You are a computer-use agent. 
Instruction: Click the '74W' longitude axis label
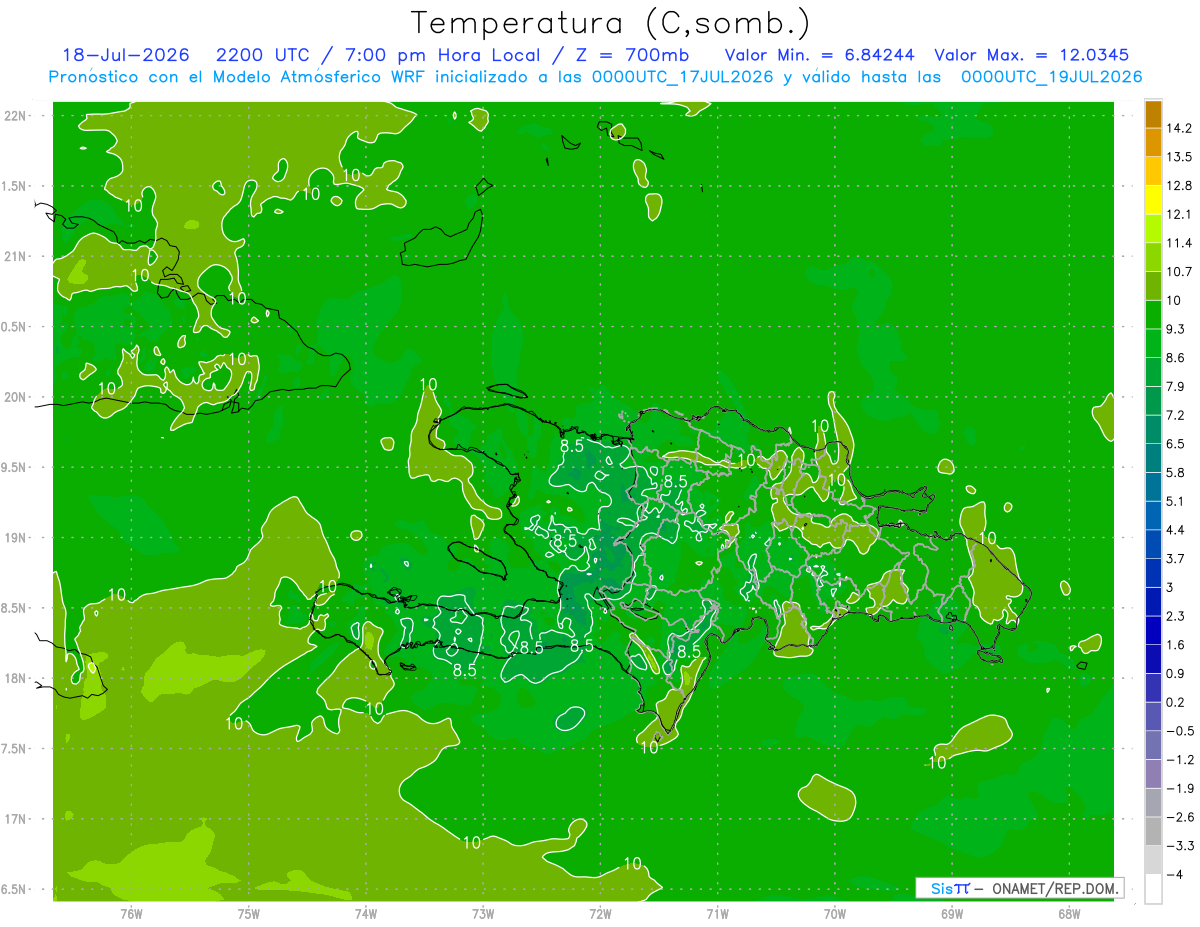click(365, 913)
